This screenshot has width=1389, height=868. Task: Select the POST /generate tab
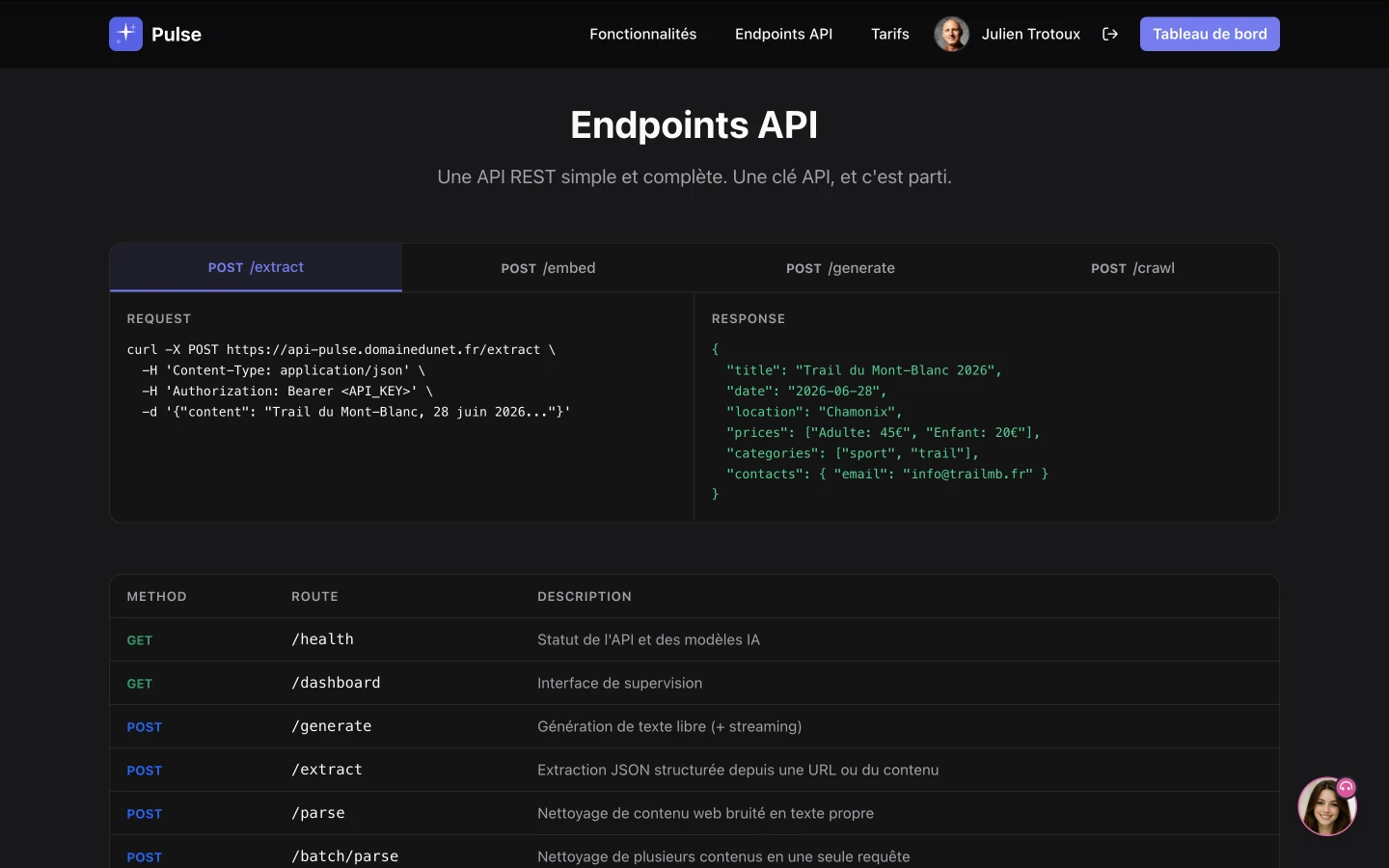pos(840,268)
